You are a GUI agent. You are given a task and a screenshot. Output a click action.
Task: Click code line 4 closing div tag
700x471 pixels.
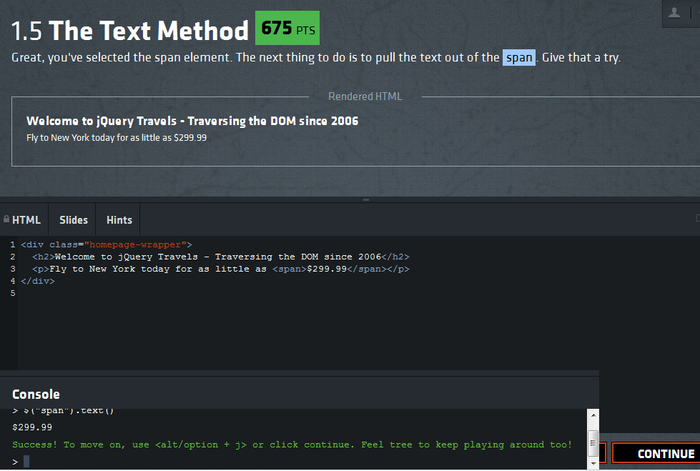(38, 281)
